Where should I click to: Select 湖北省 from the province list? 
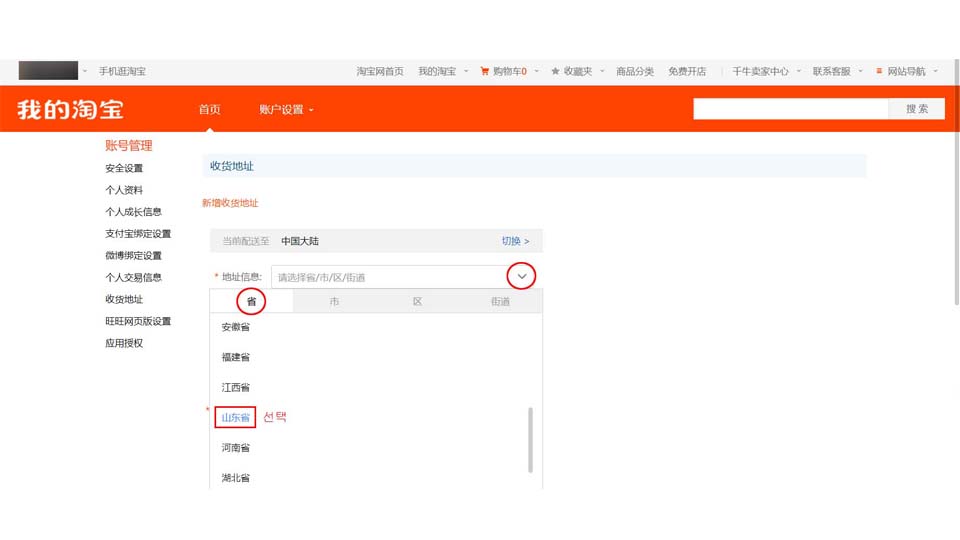pyautogui.click(x=236, y=478)
